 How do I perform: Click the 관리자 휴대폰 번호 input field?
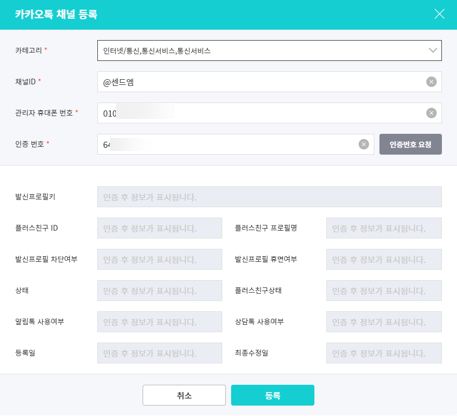point(269,113)
